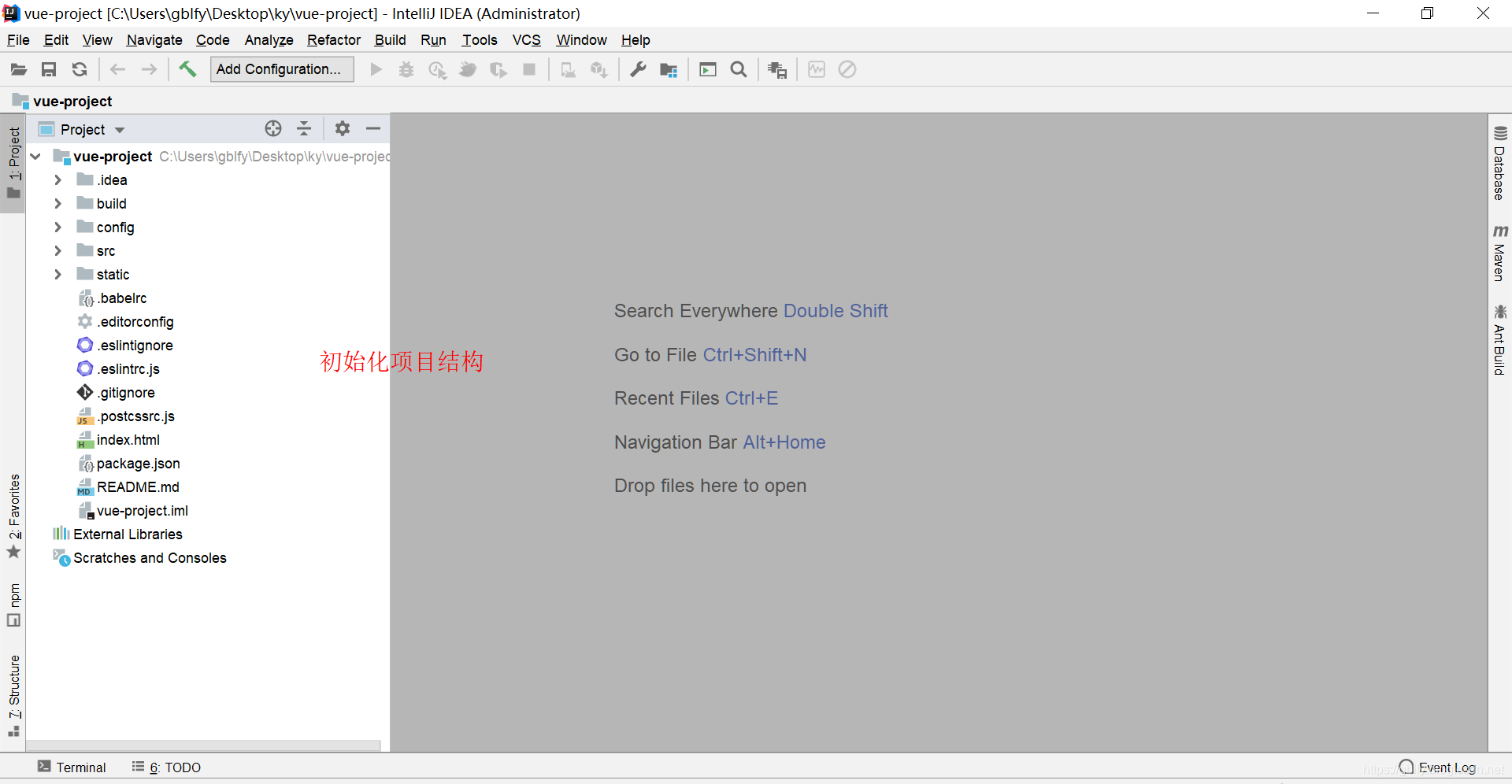Open the Structure side tab
This screenshot has width=1512, height=784.
click(13, 696)
